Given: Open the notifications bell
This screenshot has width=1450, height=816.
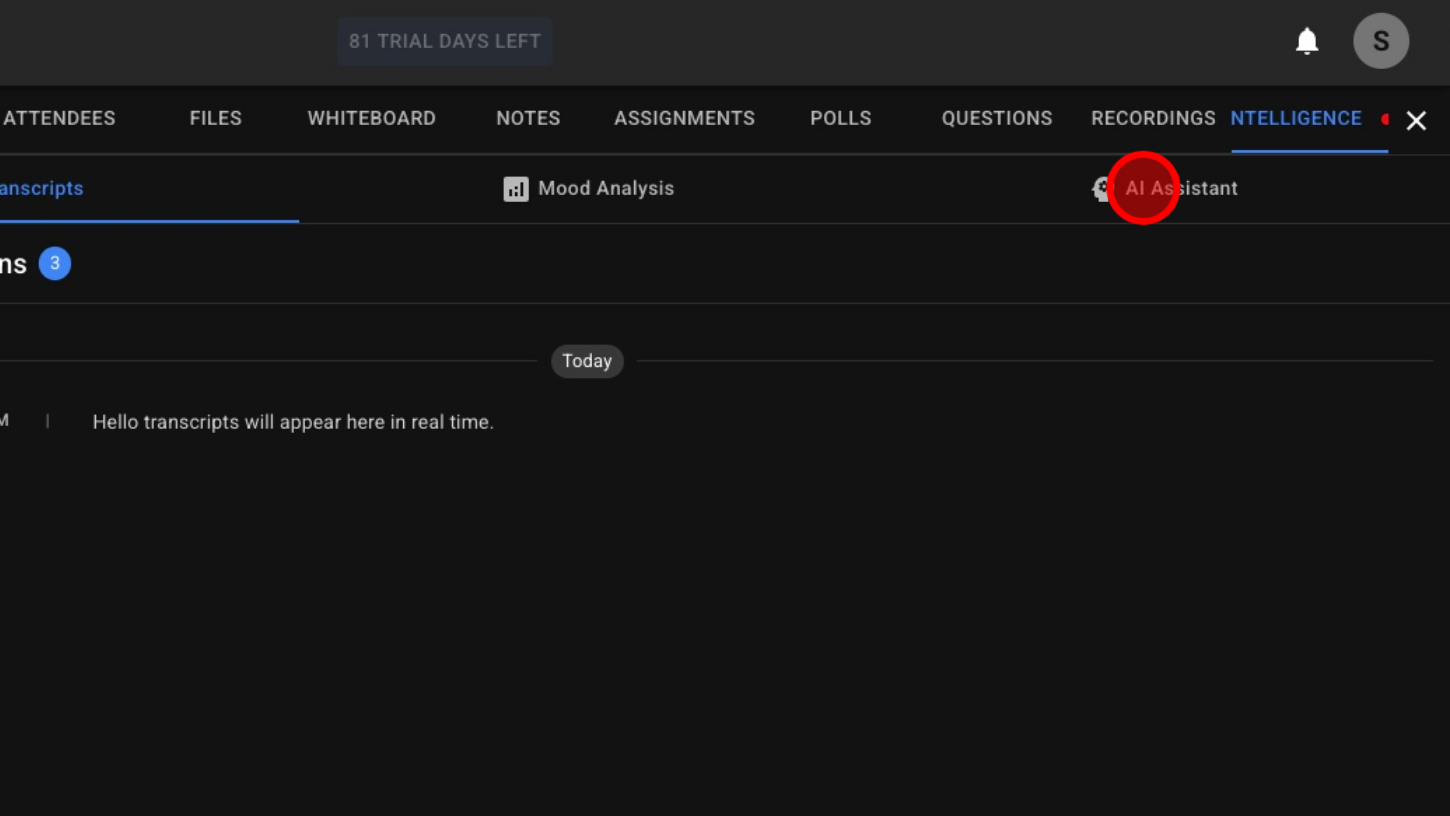Looking at the screenshot, I should pyautogui.click(x=1307, y=41).
